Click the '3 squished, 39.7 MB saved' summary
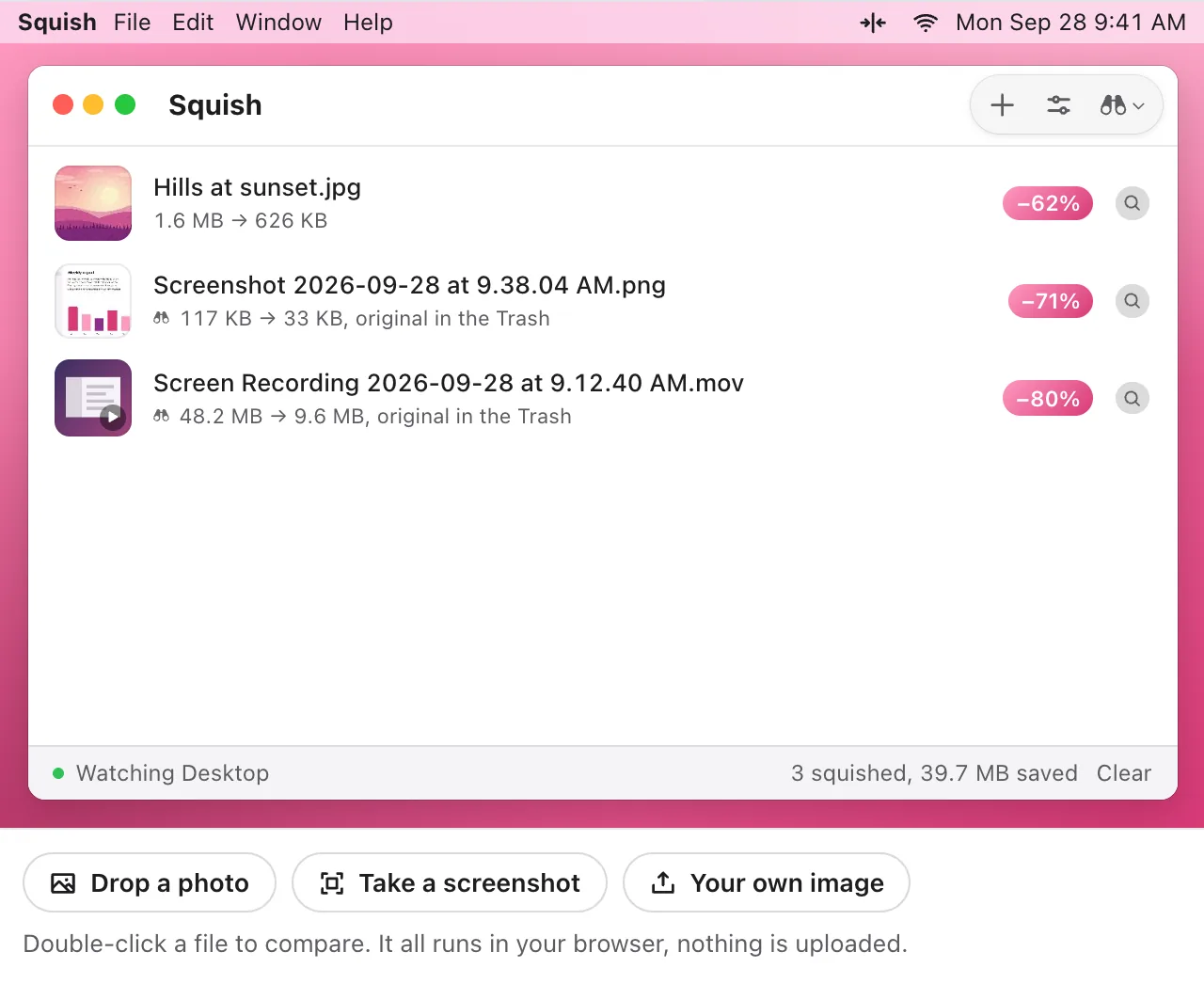This screenshot has width=1204, height=984. tap(934, 773)
